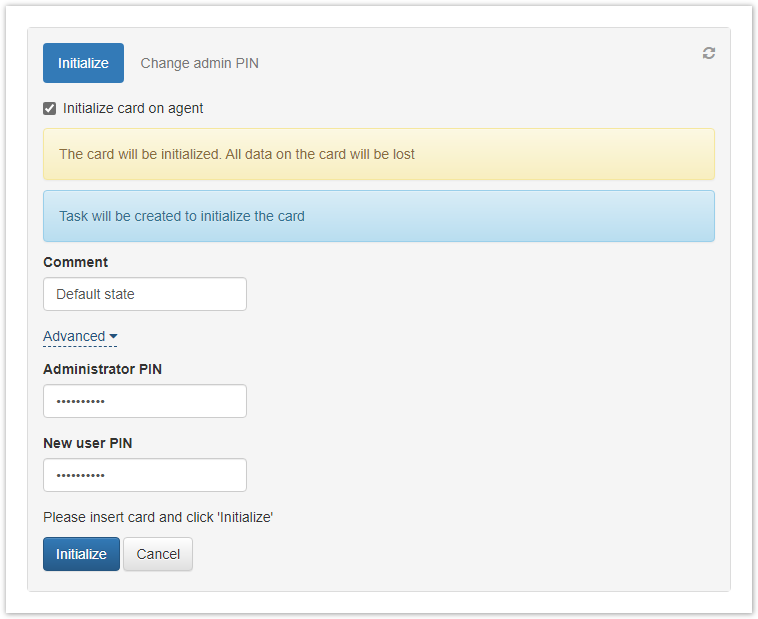This screenshot has width=758, height=619.
Task: Click the caret arrow beside Advanced
Action: coord(113,337)
